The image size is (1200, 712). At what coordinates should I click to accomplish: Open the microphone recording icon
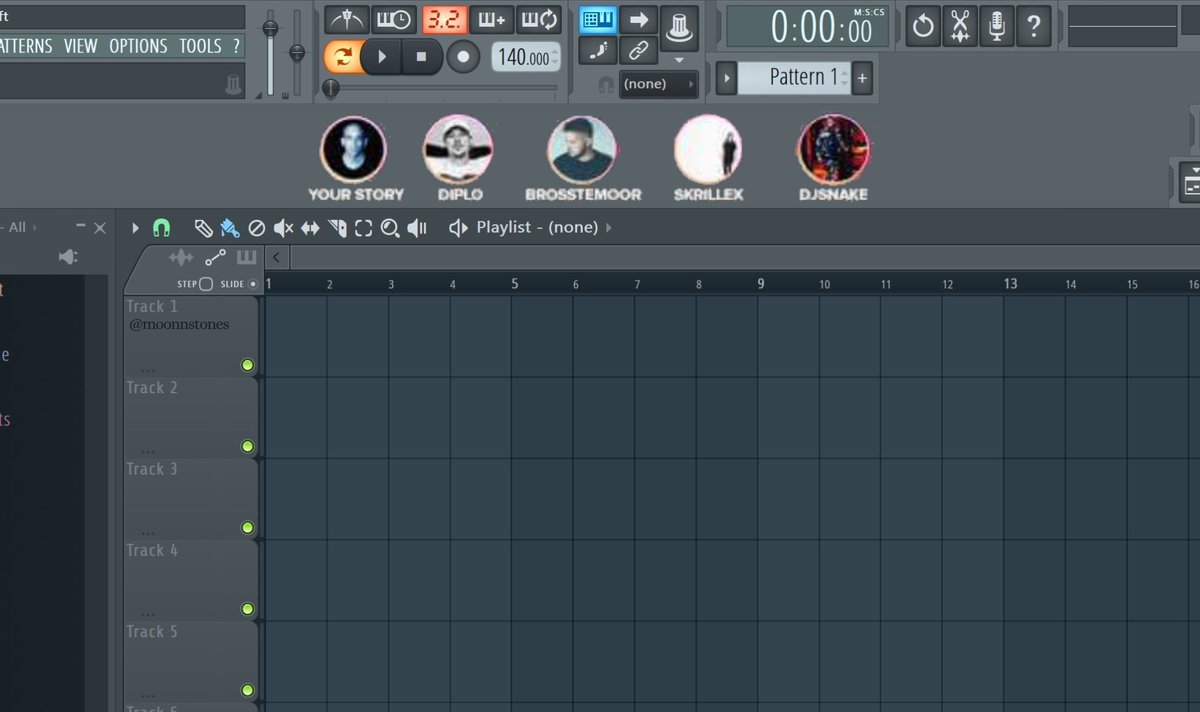pyautogui.click(x=996, y=26)
